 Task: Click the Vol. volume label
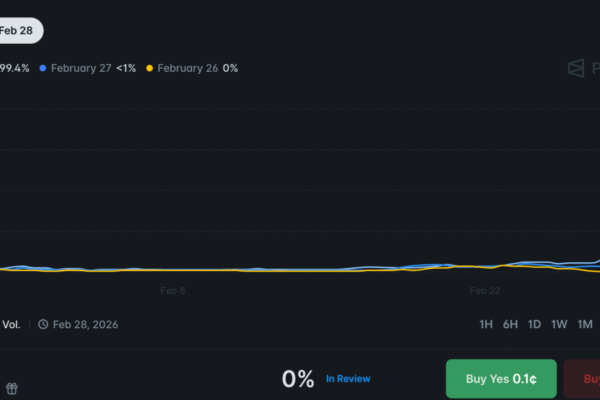(x=11, y=324)
